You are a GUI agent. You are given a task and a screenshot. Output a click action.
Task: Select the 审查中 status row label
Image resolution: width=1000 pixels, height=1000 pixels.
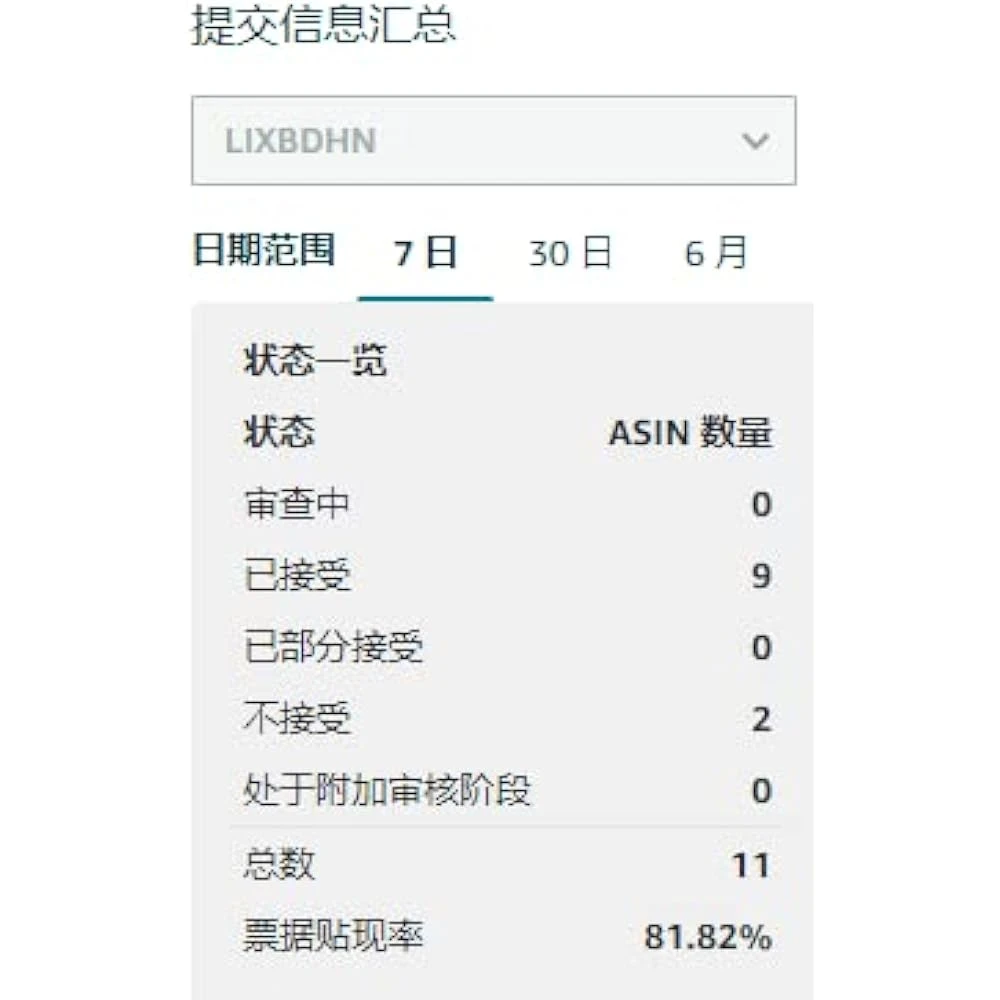pyautogui.click(x=297, y=505)
